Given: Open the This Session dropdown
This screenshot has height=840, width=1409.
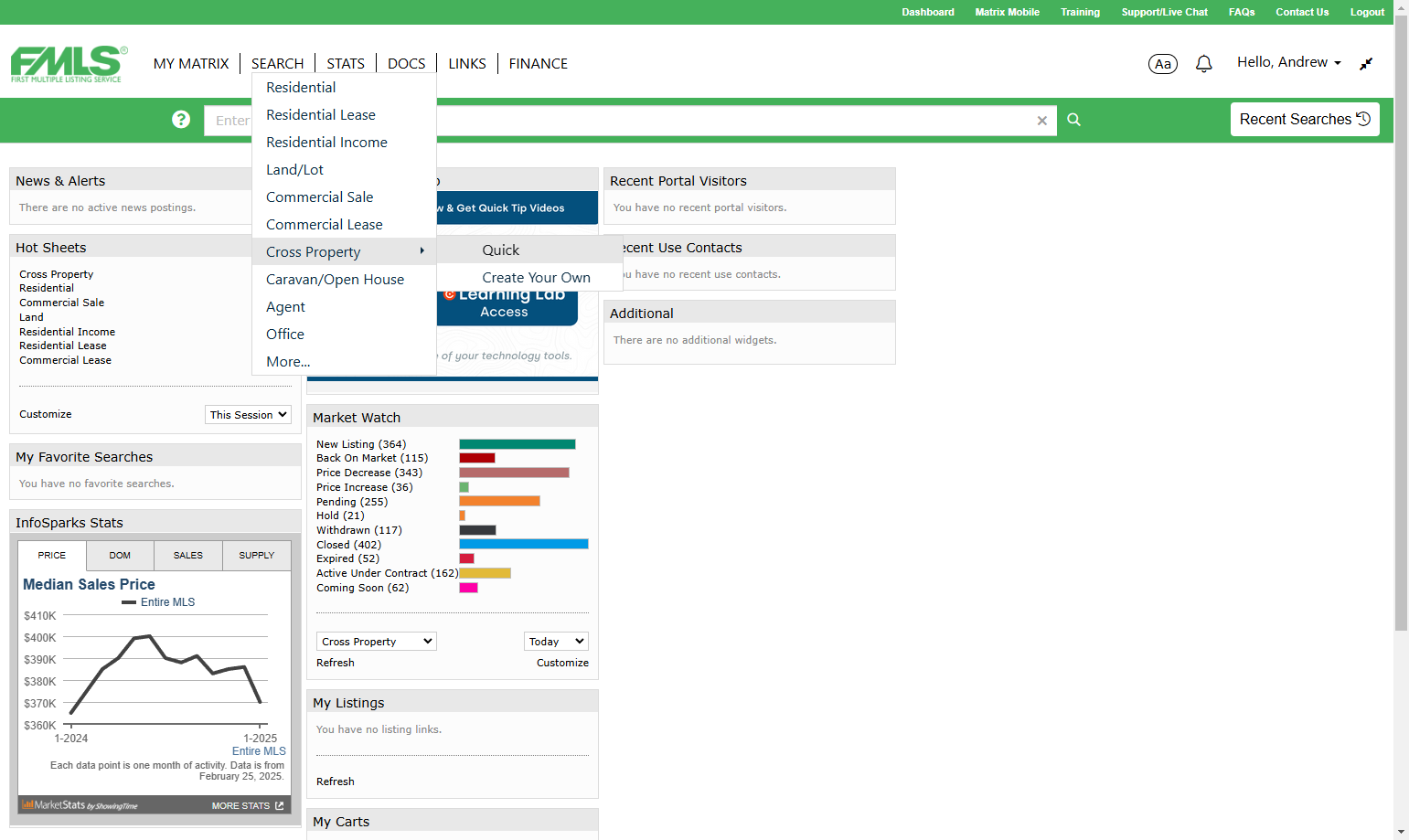Looking at the screenshot, I should tap(248, 415).
